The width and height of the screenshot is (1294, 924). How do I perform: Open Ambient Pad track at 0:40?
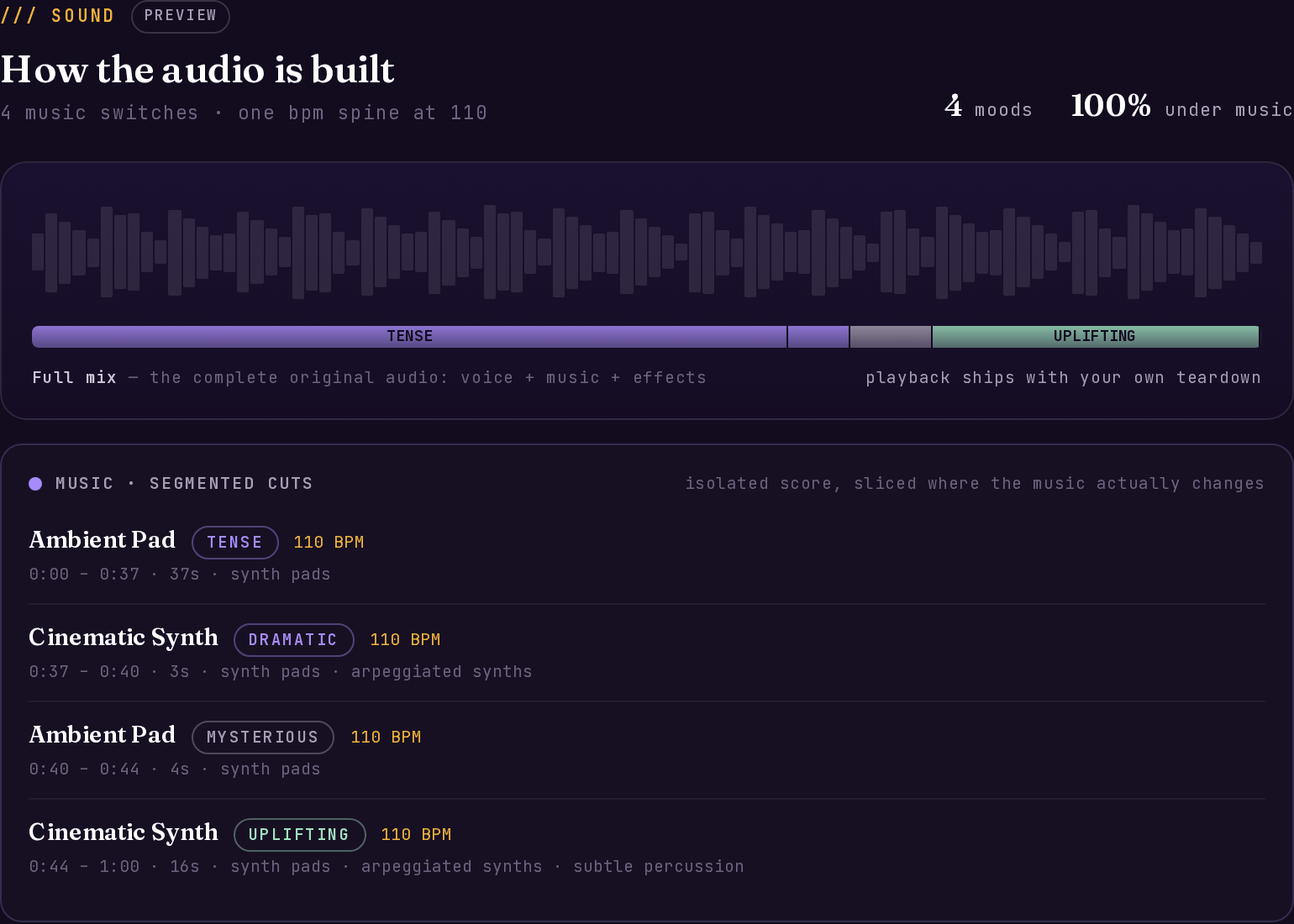pyautogui.click(x=647, y=750)
